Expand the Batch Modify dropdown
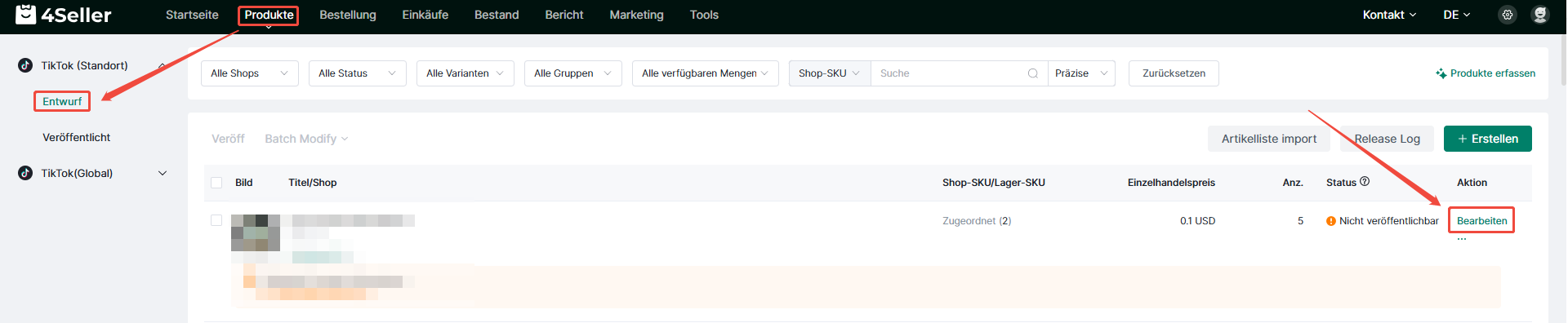This screenshot has height=323, width=1568. coord(306,139)
